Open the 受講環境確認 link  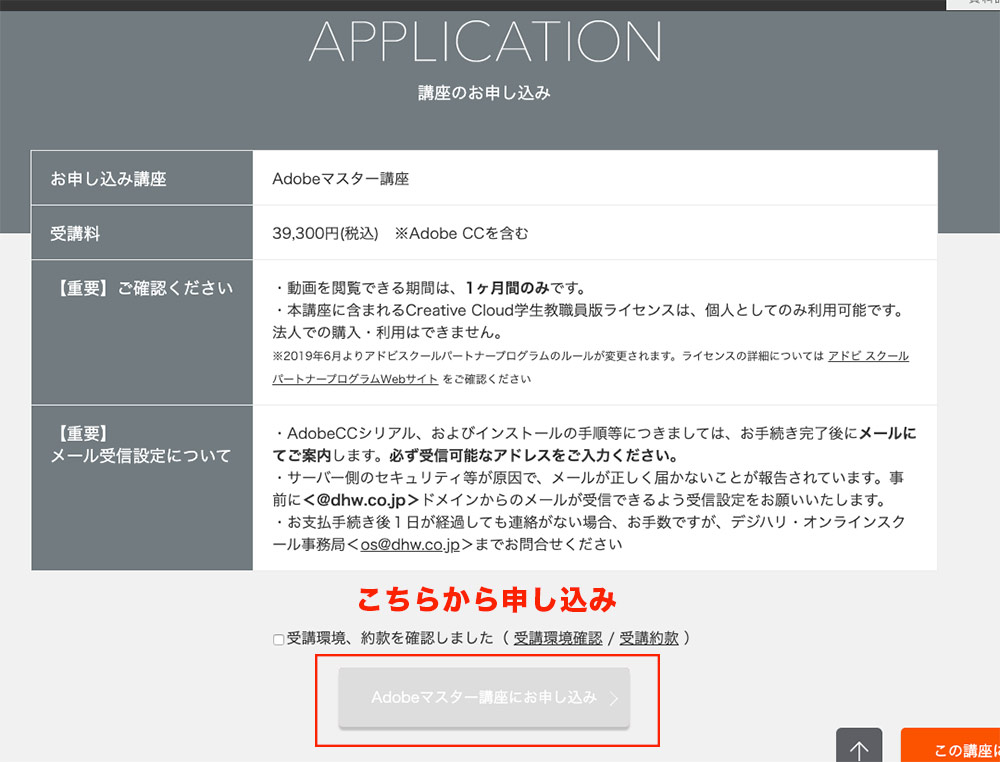(x=557, y=639)
